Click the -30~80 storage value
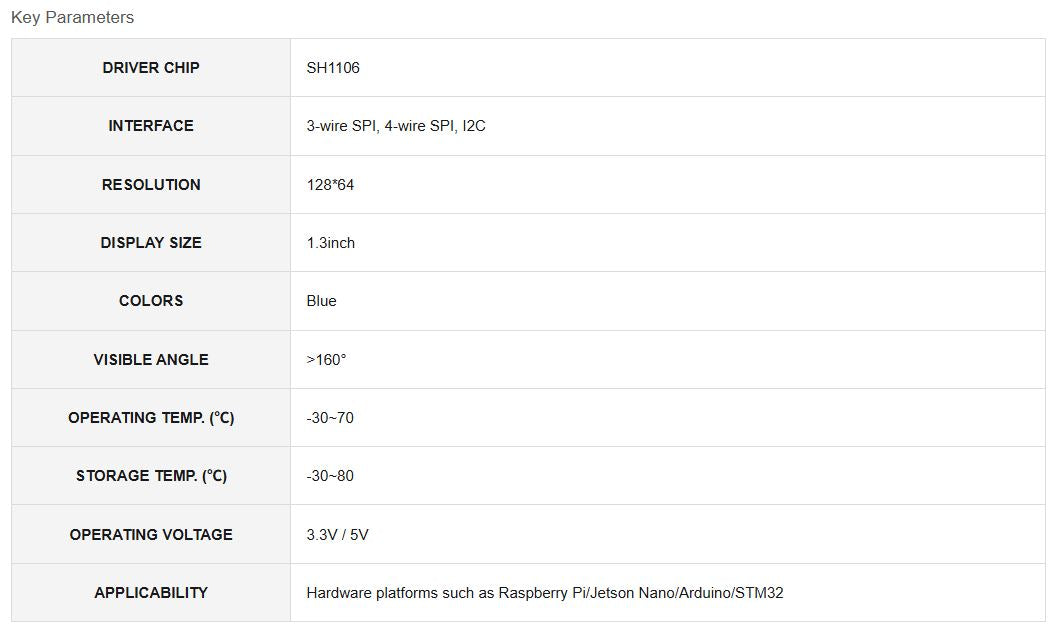1063x642 pixels. point(330,476)
